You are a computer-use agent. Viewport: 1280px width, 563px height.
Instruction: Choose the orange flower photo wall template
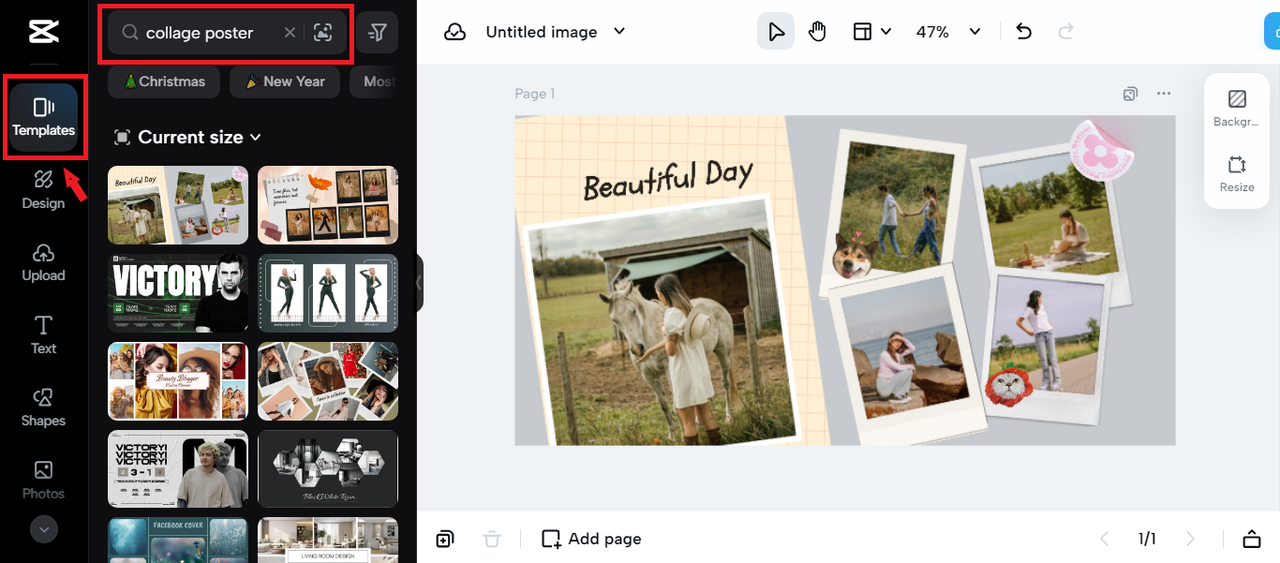click(328, 205)
